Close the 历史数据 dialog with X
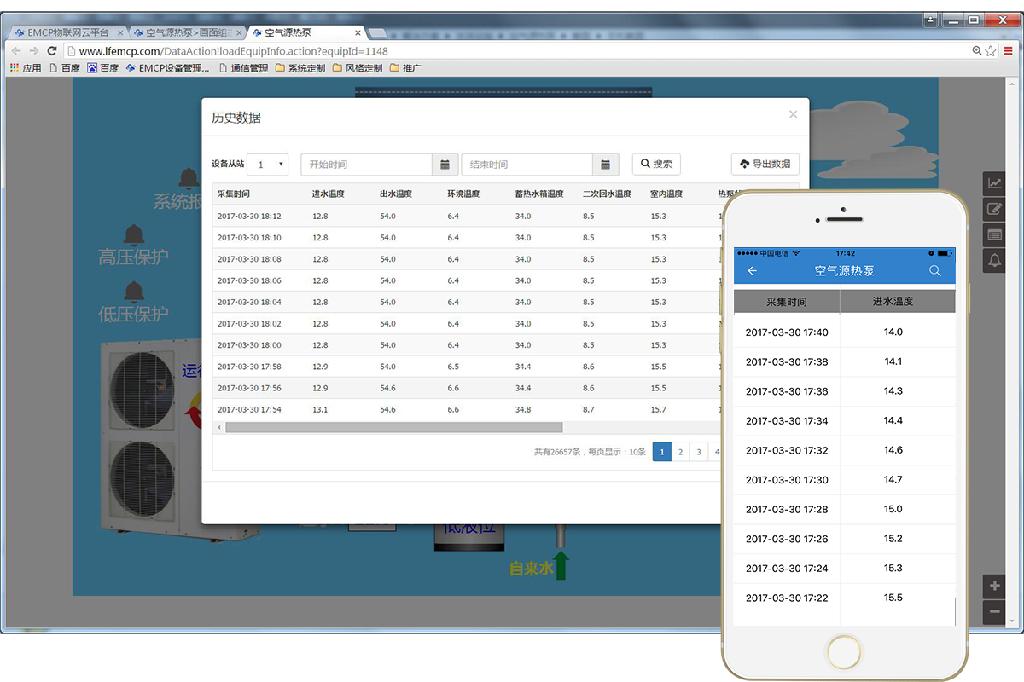 [x=793, y=115]
